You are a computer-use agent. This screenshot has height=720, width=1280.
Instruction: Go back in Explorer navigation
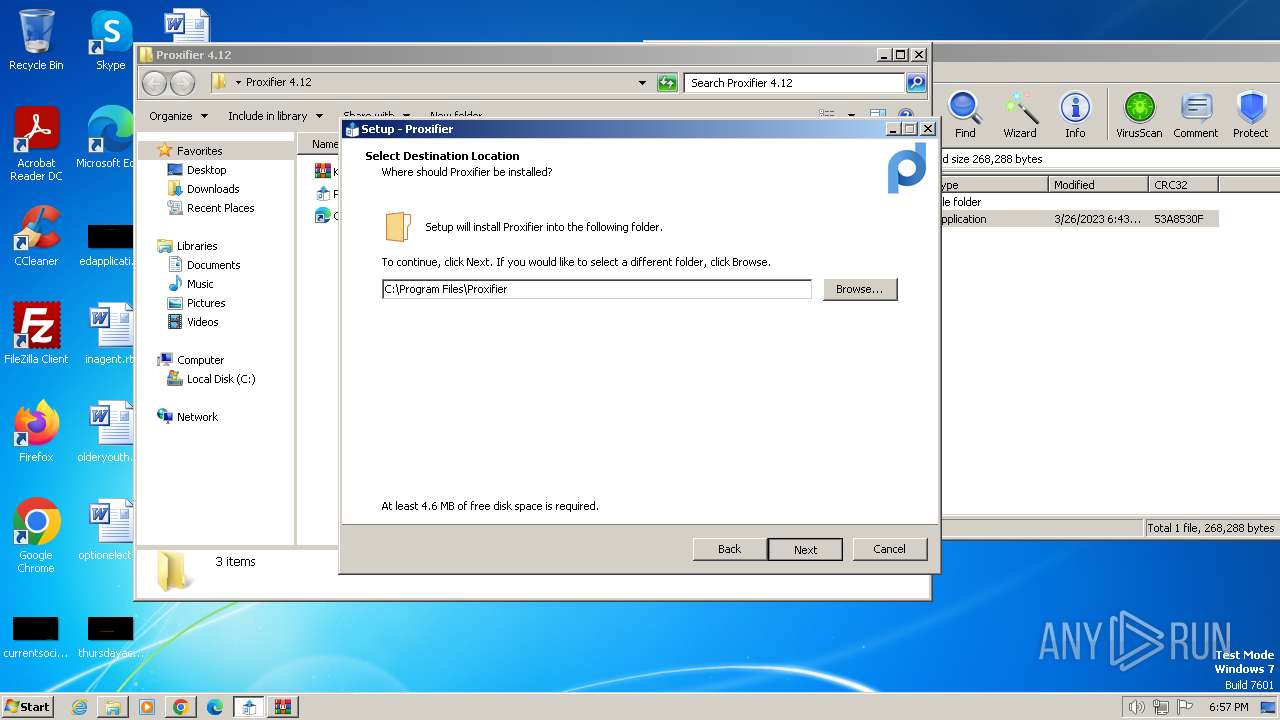click(x=154, y=83)
